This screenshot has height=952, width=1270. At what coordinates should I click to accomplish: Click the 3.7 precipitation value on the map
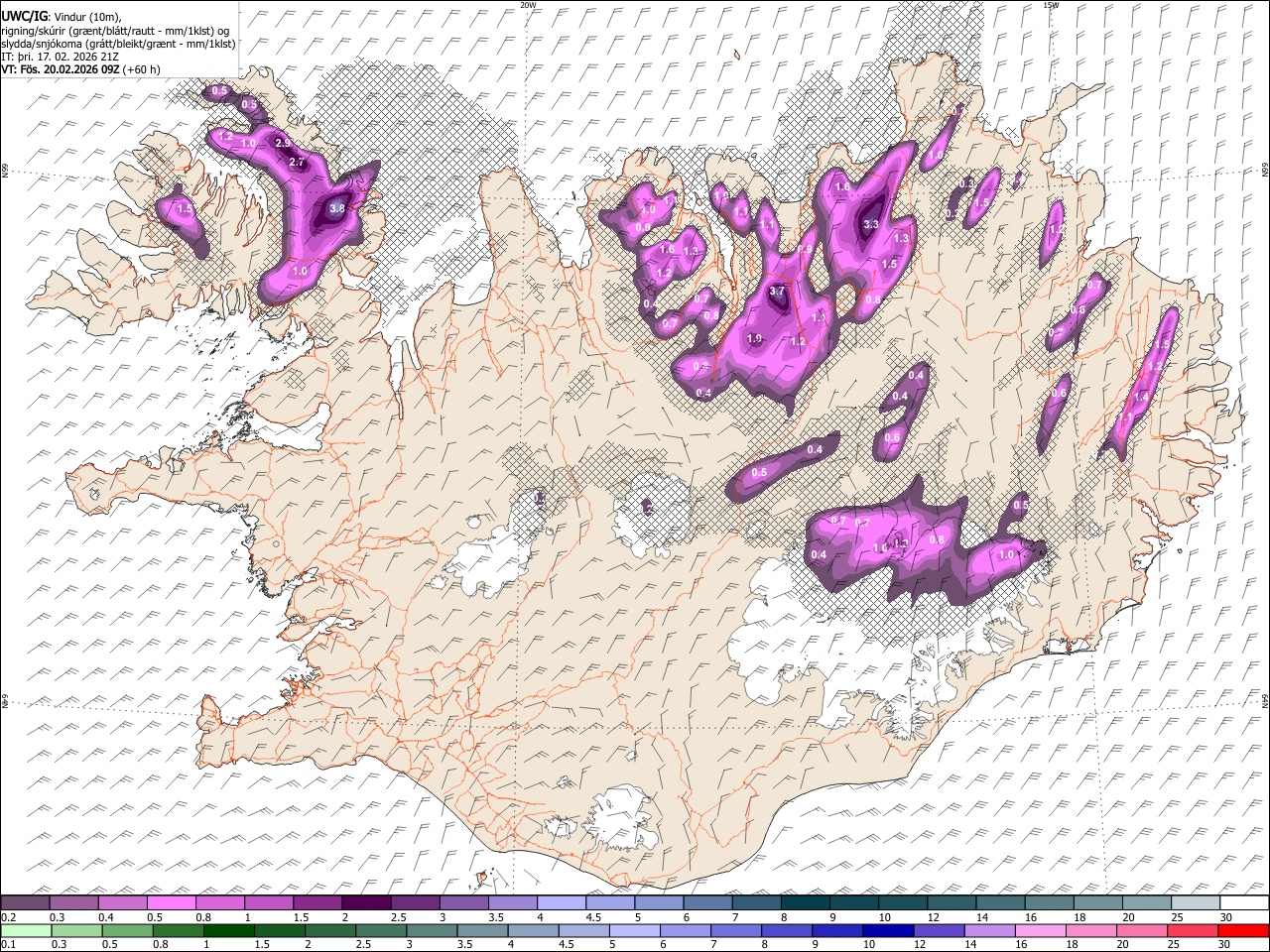coord(777,292)
